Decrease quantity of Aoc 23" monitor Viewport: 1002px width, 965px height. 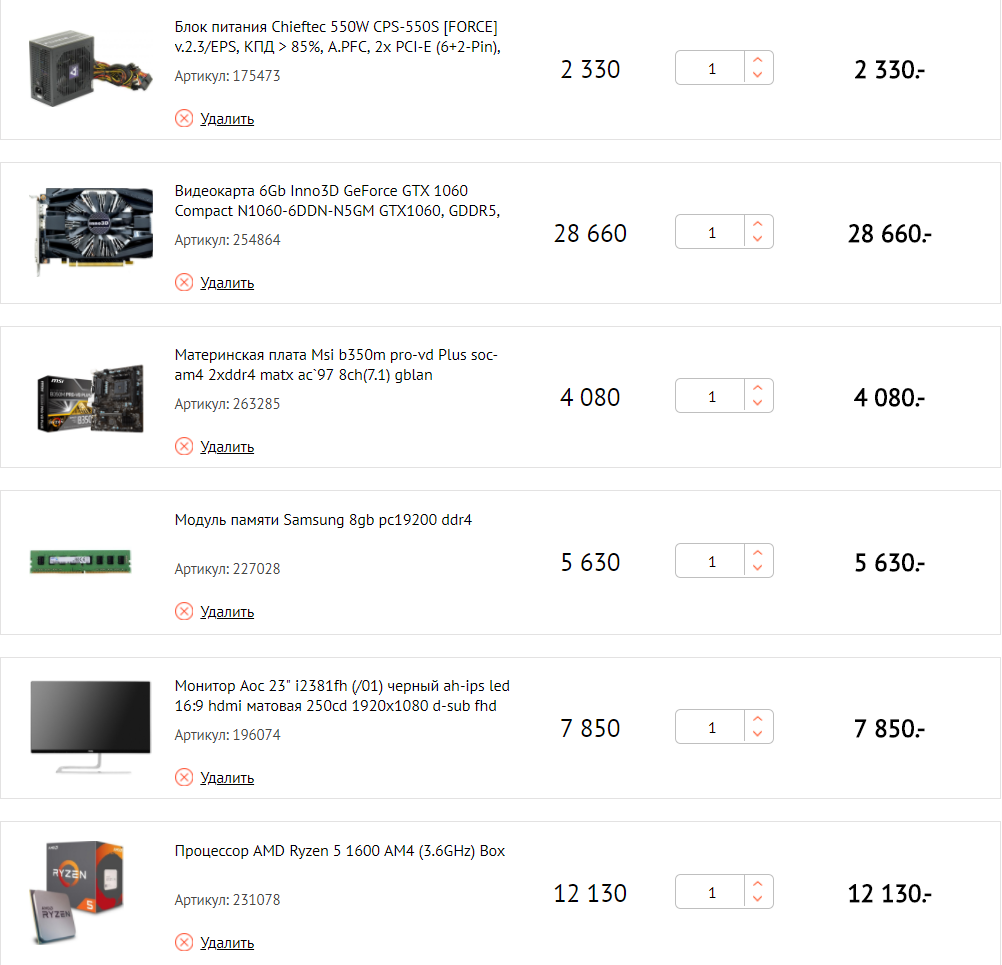click(758, 734)
